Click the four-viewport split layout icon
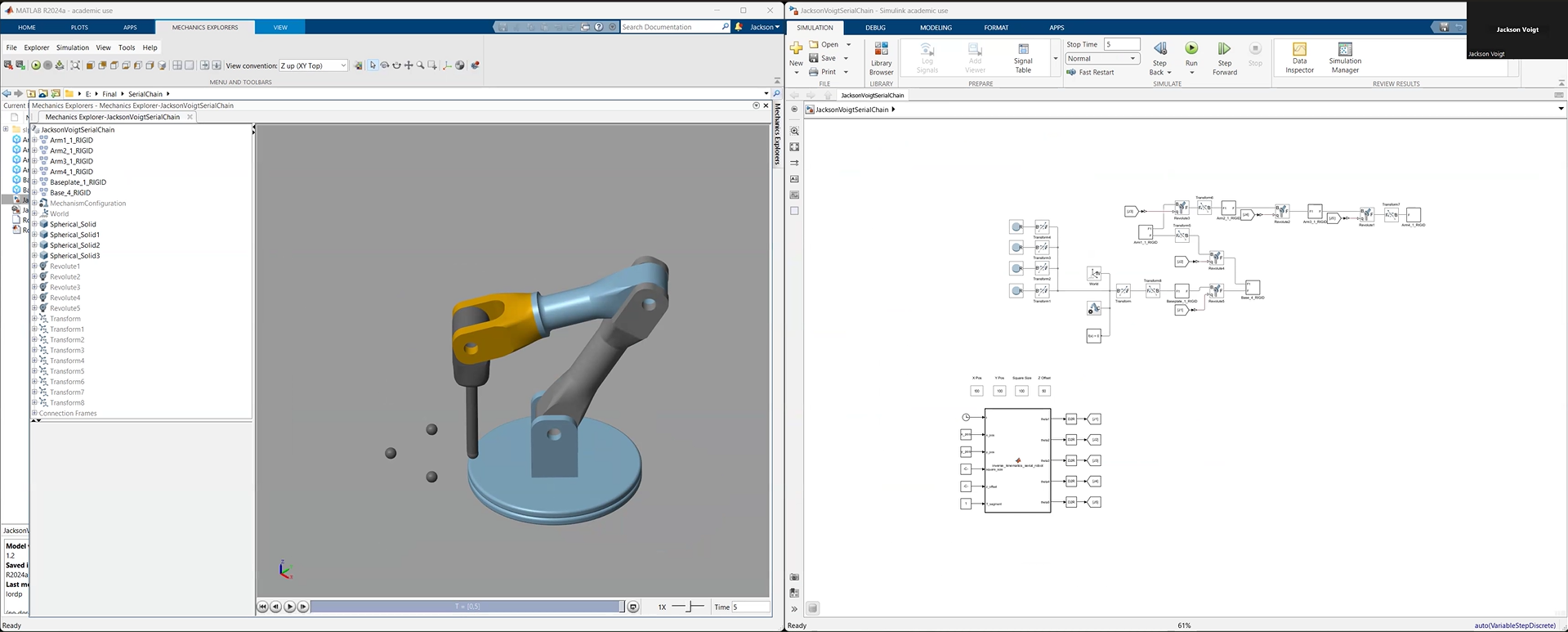1568x632 pixels. pyautogui.click(x=177, y=65)
